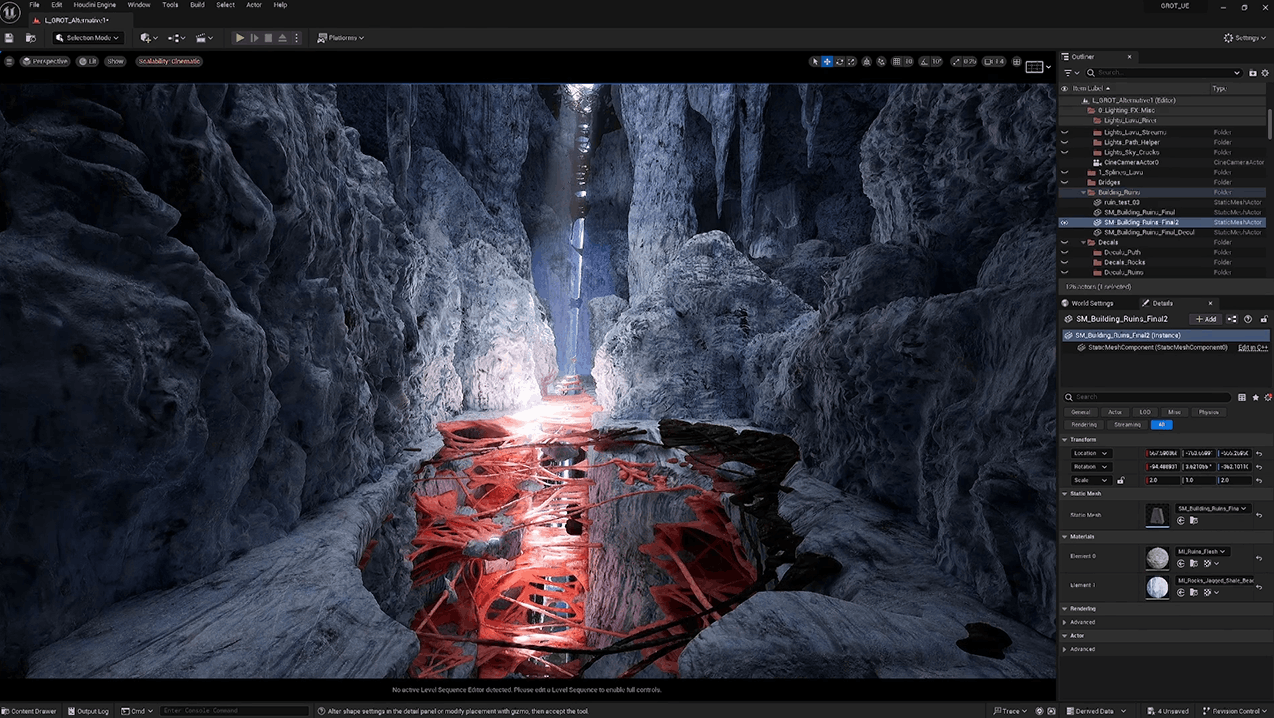This screenshot has height=718, width=1274.
Task: Click the Save current level icon
Action: pyautogui.click(x=9, y=38)
